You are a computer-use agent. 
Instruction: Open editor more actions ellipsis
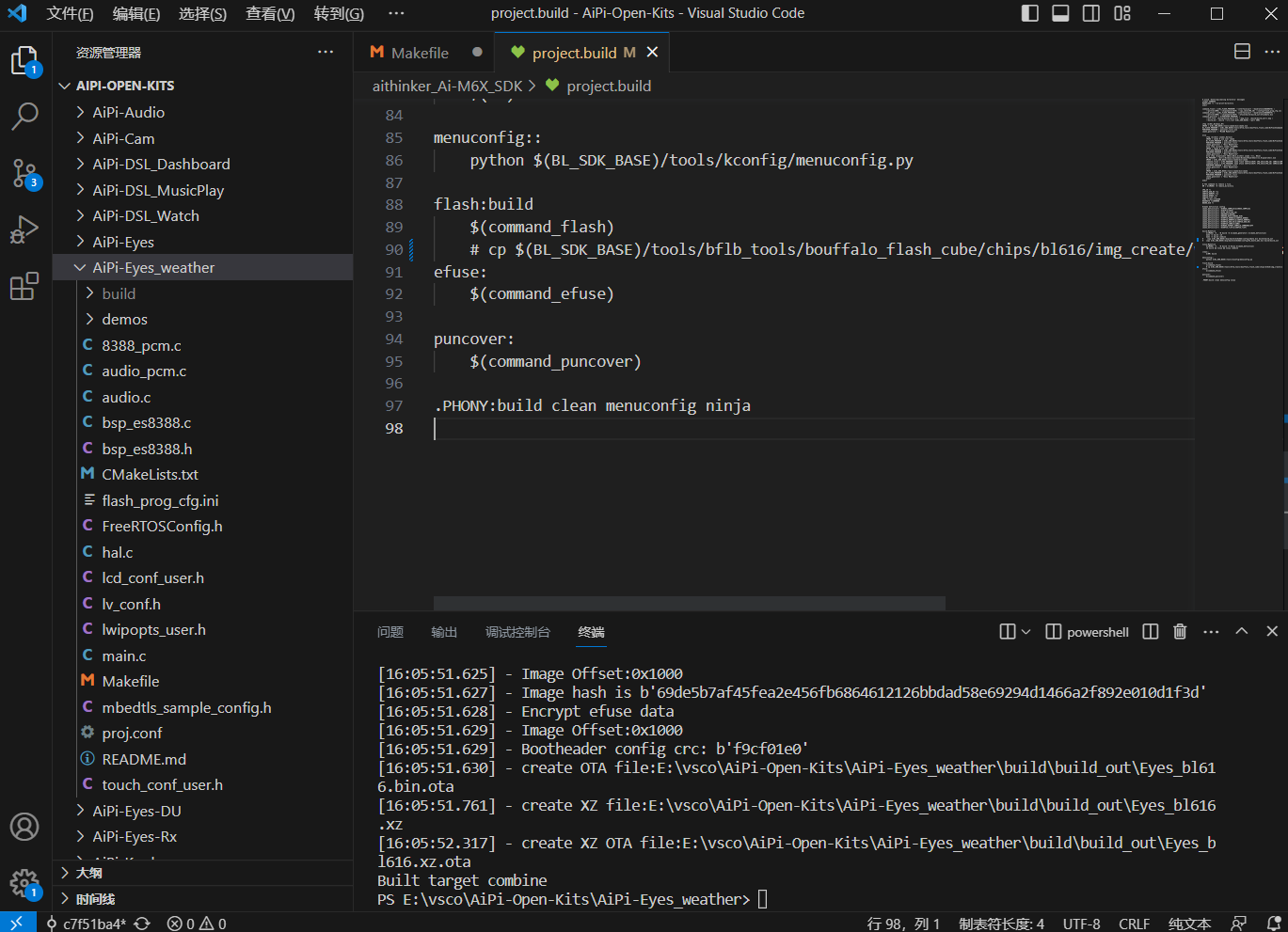pos(1272,52)
